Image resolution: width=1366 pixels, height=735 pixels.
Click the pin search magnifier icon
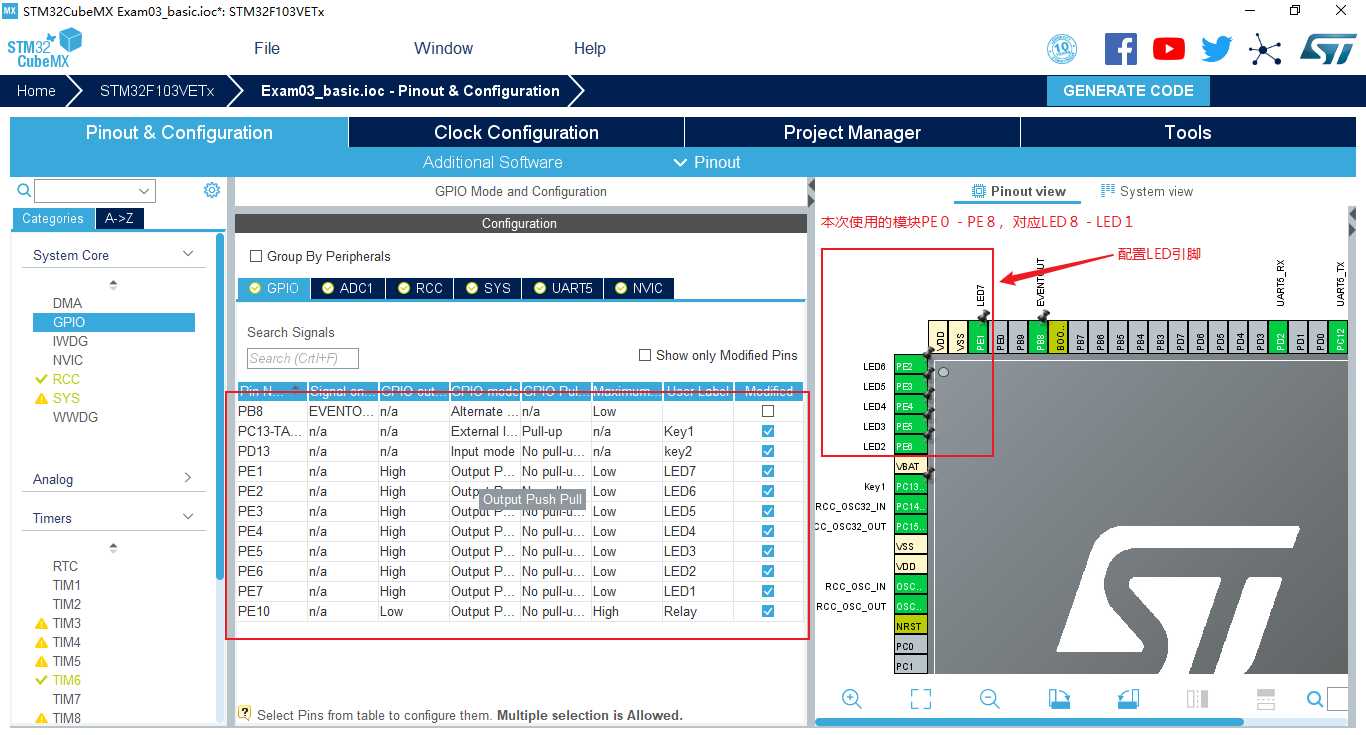(1315, 699)
